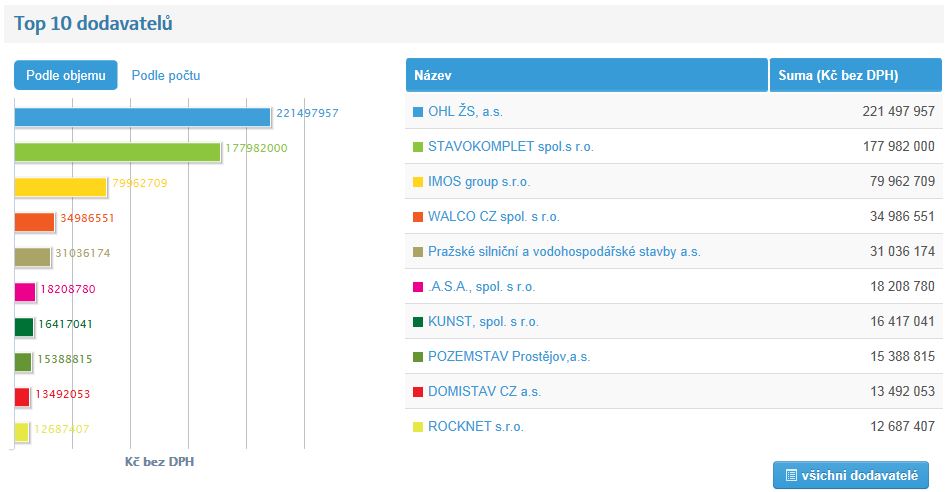This screenshot has height=492, width=948.
Task: Select the dark green bar labeled 16417041
Action: (x=24, y=328)
